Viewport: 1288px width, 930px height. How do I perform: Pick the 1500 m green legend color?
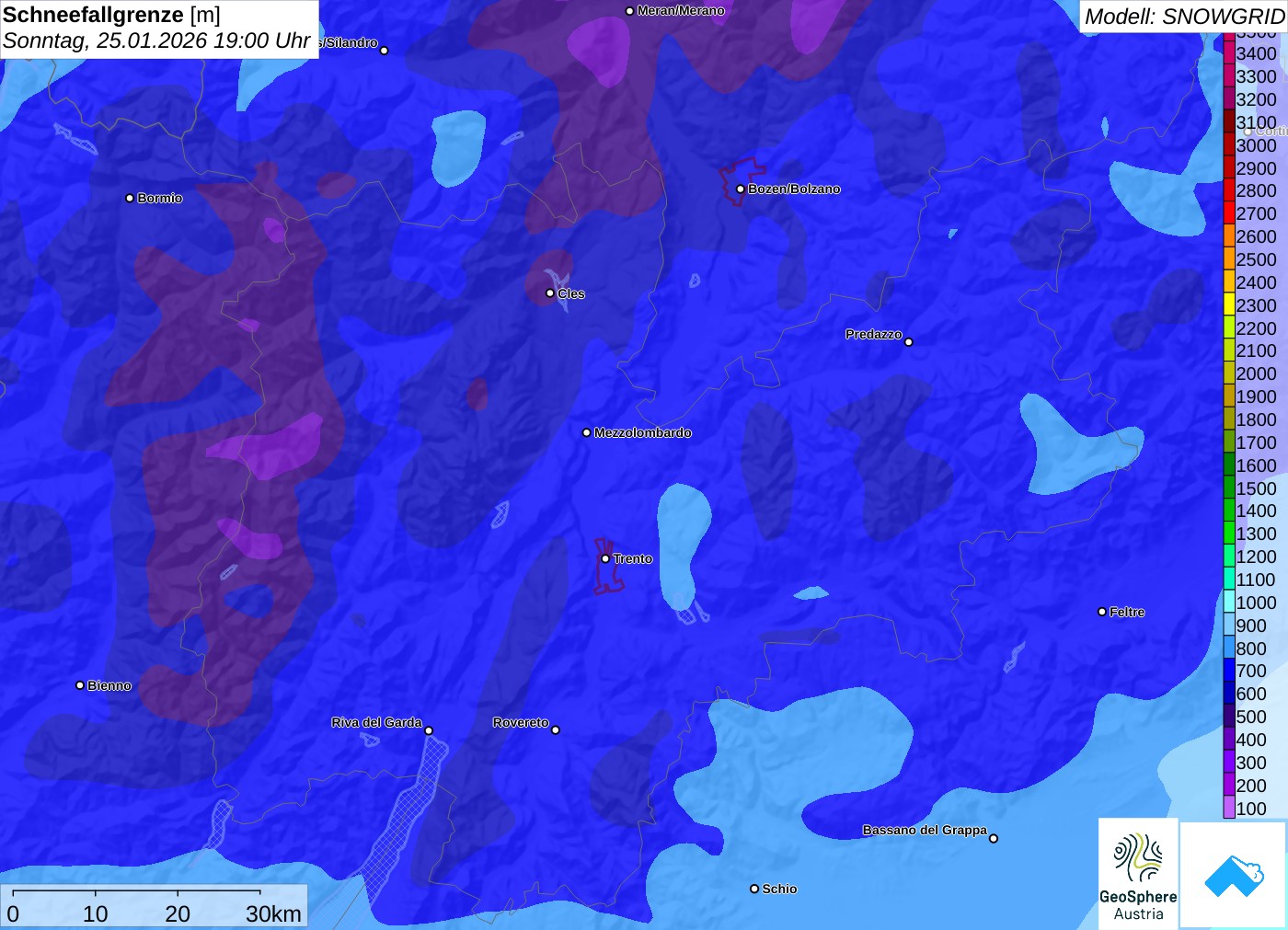pos(1229,488)
